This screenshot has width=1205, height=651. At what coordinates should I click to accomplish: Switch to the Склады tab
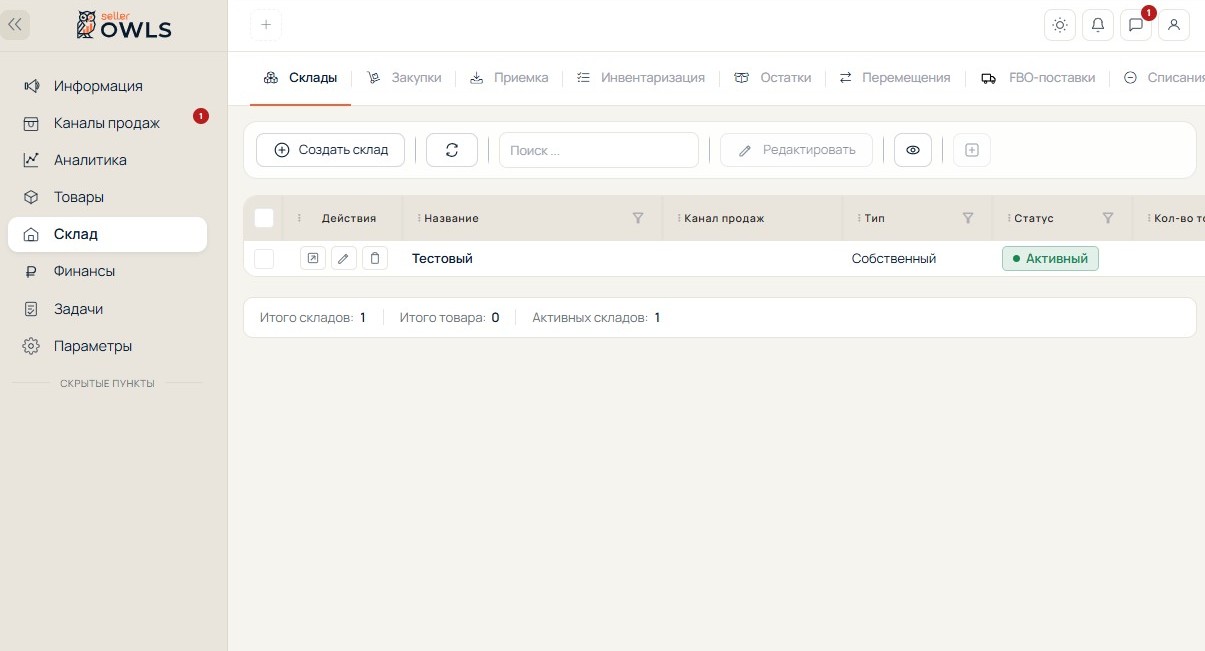(x=300, y=78)
